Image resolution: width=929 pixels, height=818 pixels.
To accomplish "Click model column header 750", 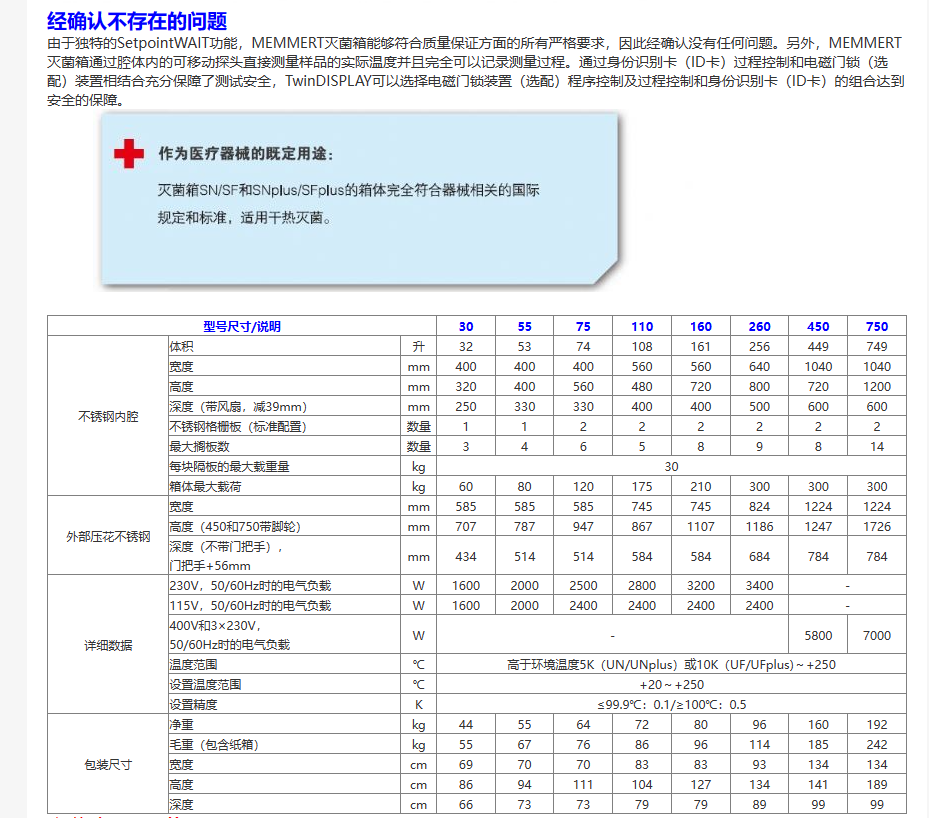I will pos(877,326).
